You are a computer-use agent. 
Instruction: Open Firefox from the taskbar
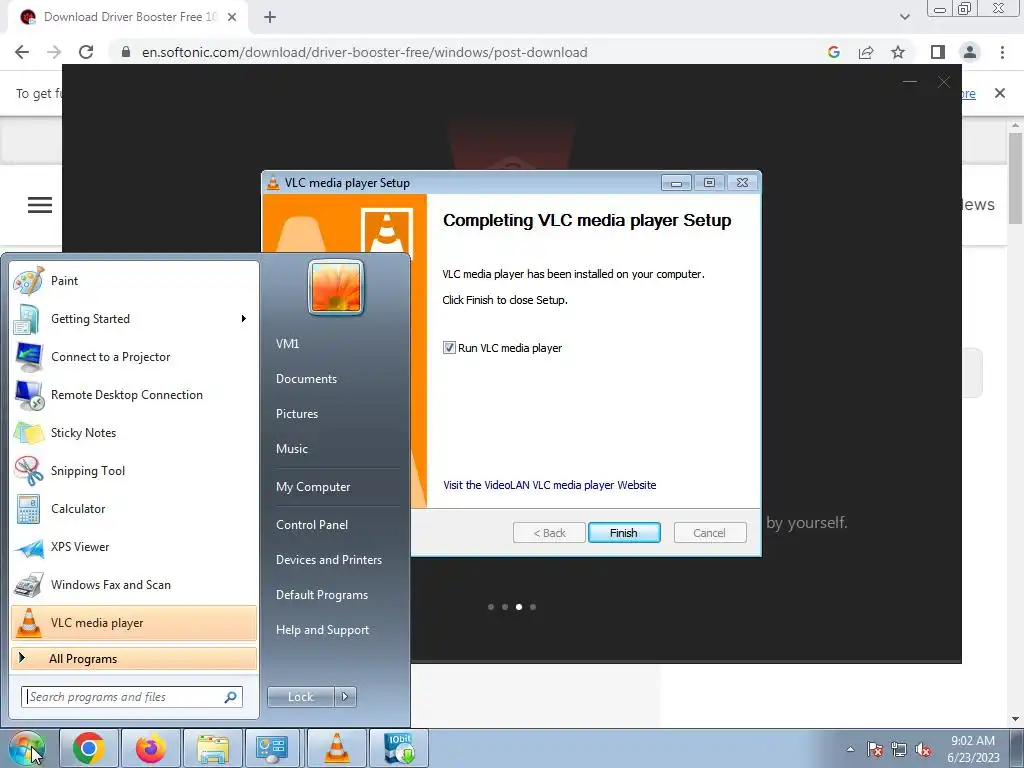point(150,748)
